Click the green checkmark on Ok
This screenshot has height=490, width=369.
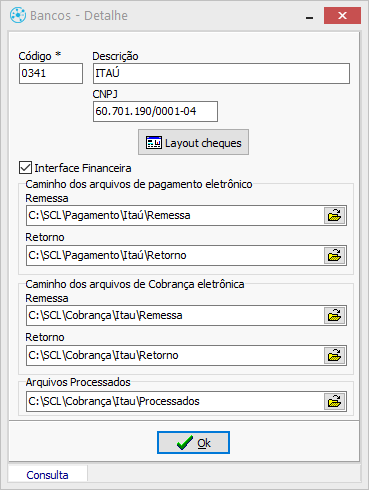[185, 443]
